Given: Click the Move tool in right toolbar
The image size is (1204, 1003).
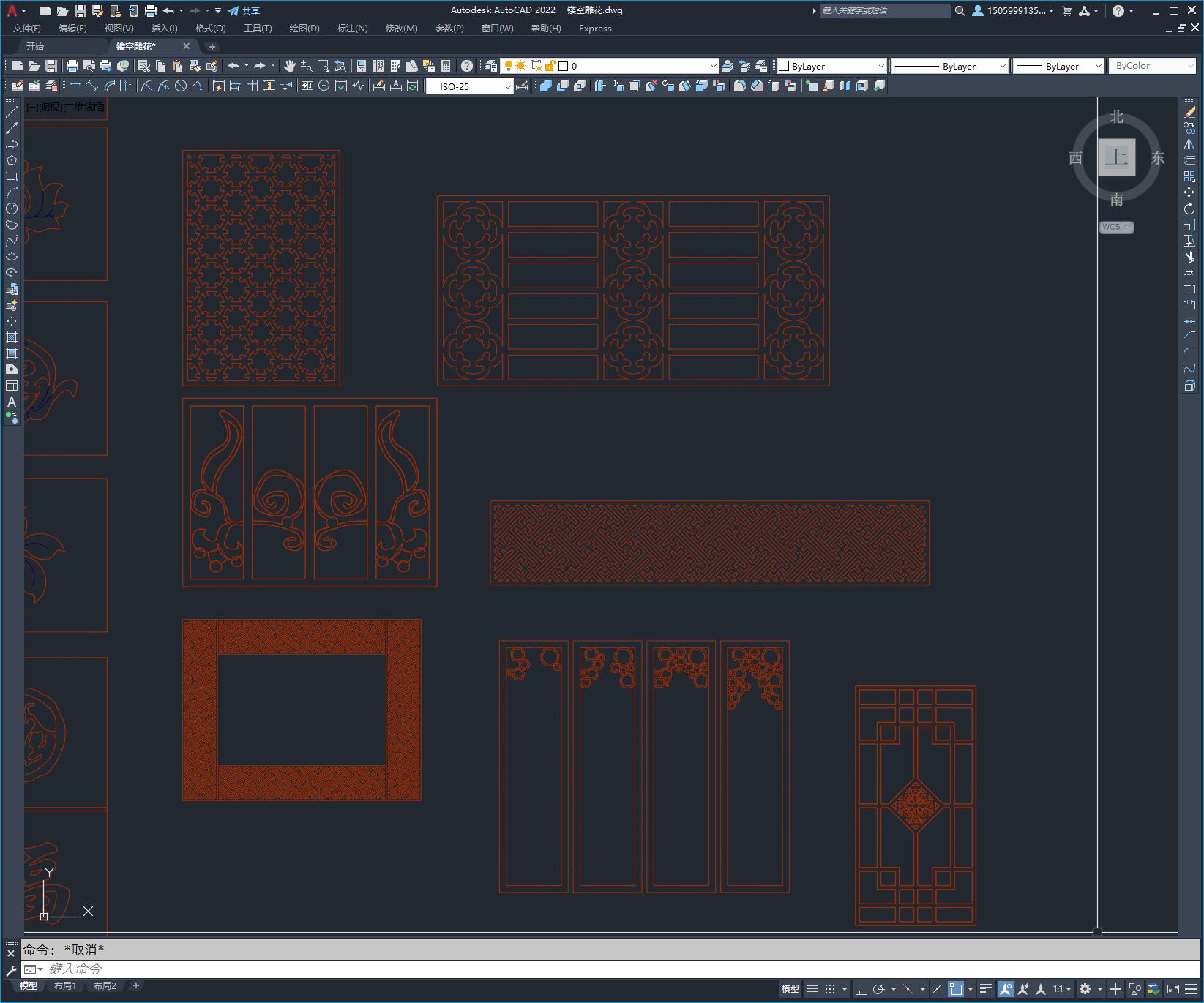Looking at the screenshot, I should [1189, 192].
